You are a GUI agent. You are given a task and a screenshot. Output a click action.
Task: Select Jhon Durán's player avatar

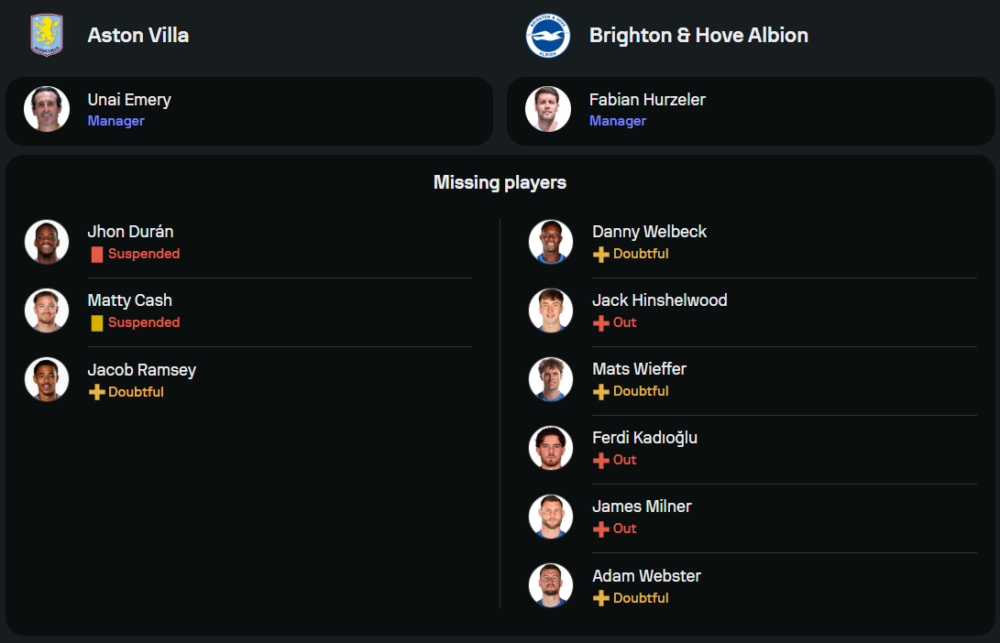[47, 242]
